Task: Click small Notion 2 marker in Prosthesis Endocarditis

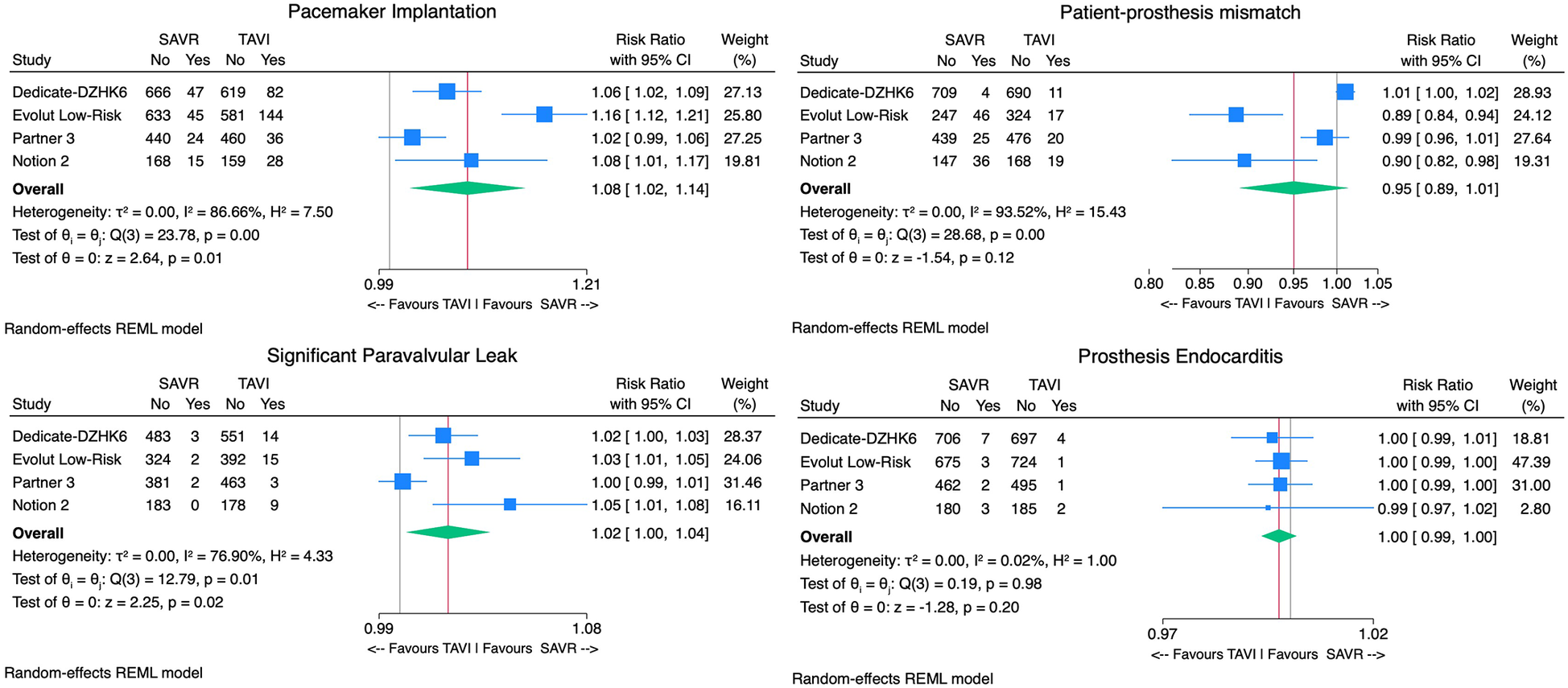Action: coord(1268,508)
